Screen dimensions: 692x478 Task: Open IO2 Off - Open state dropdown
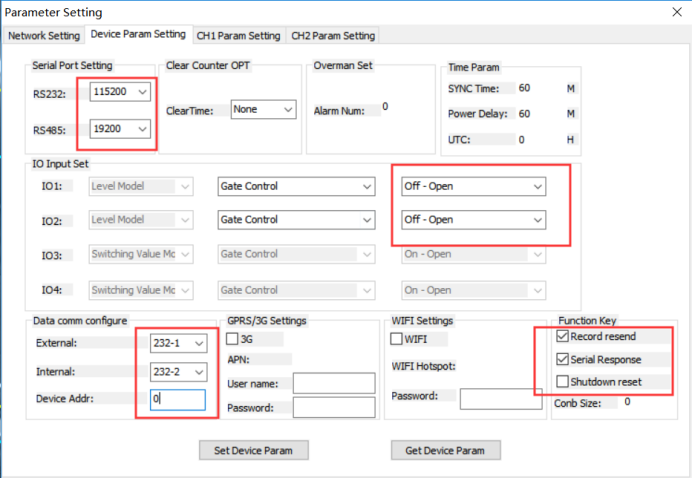[473, 220]
